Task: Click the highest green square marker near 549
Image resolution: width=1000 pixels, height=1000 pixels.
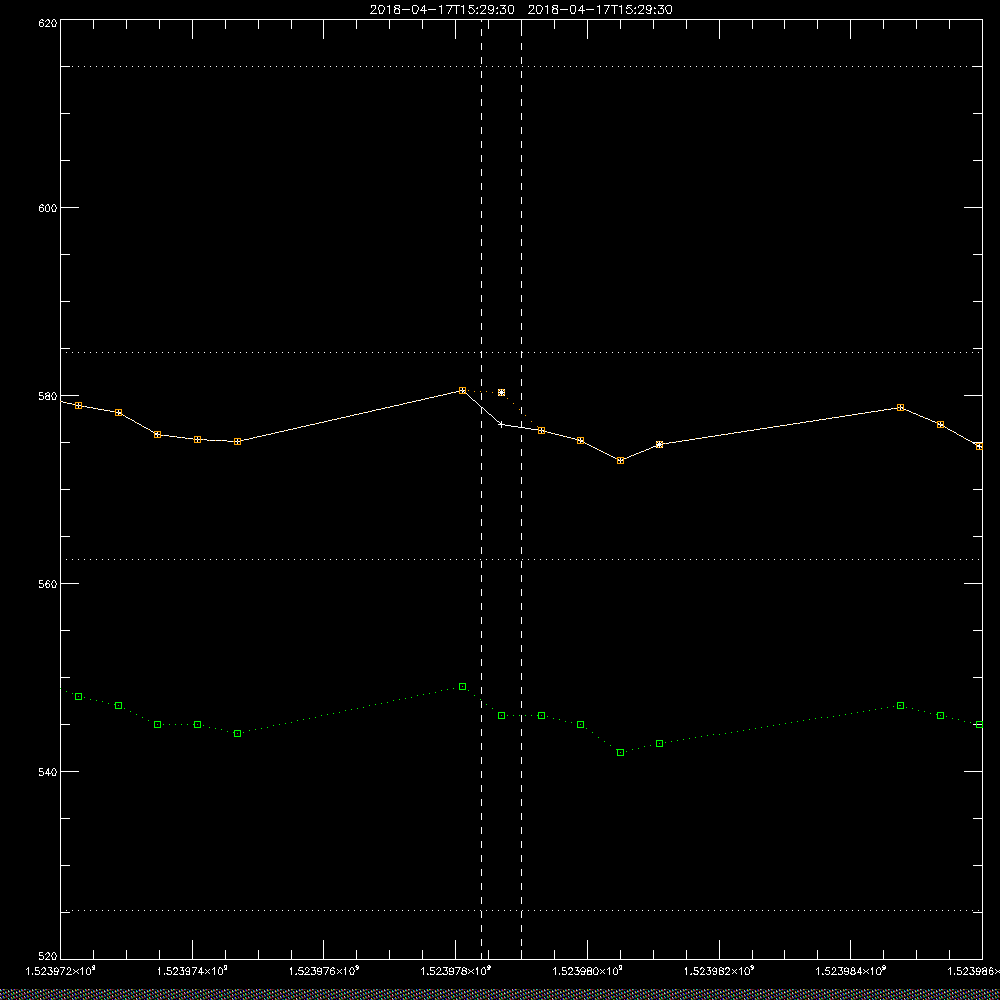Action: [462, 687]
